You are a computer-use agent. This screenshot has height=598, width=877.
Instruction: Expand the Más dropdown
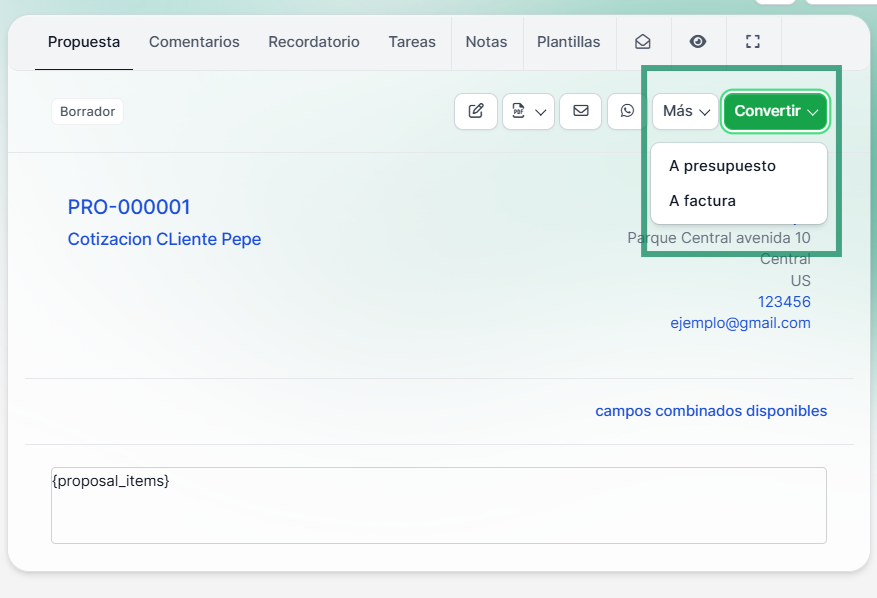(x=686, y=111)
